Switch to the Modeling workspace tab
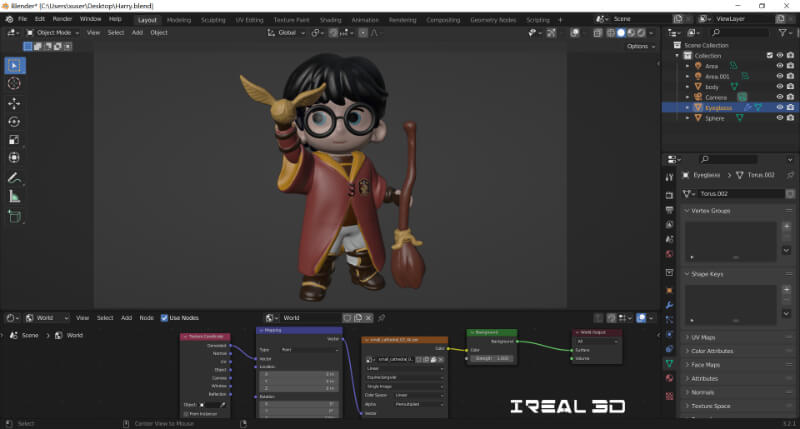The height and width of the screenshot is (429, 800). (179, 20)
